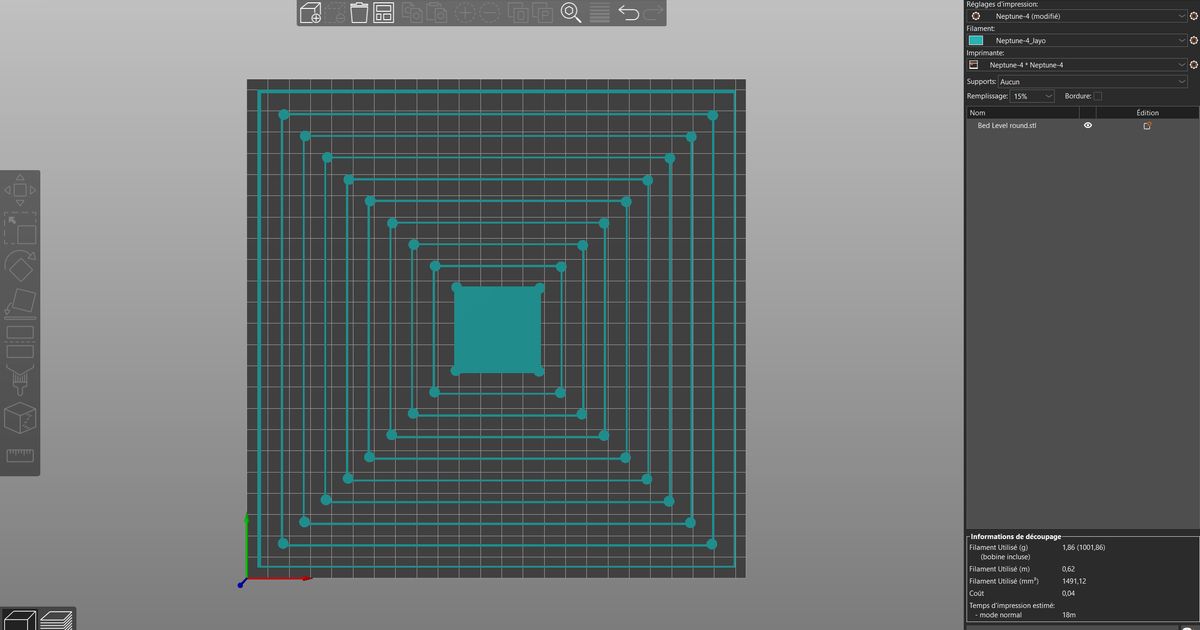Open the Arrange toolbar icon
The height and width of the screenshot is (630, 1200).
(384, 13)
